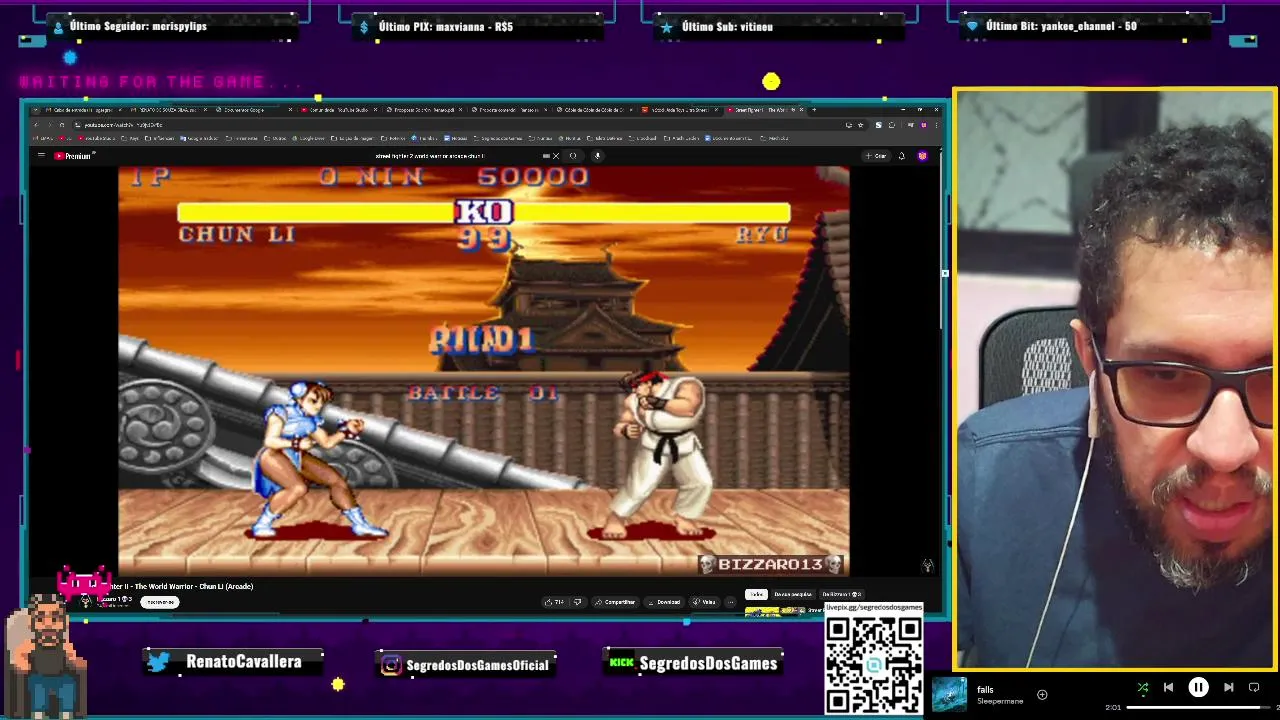The width and height of the screenshot is (1280, 720).
Task: Click the Valeu button
Action: click(705, 602)
